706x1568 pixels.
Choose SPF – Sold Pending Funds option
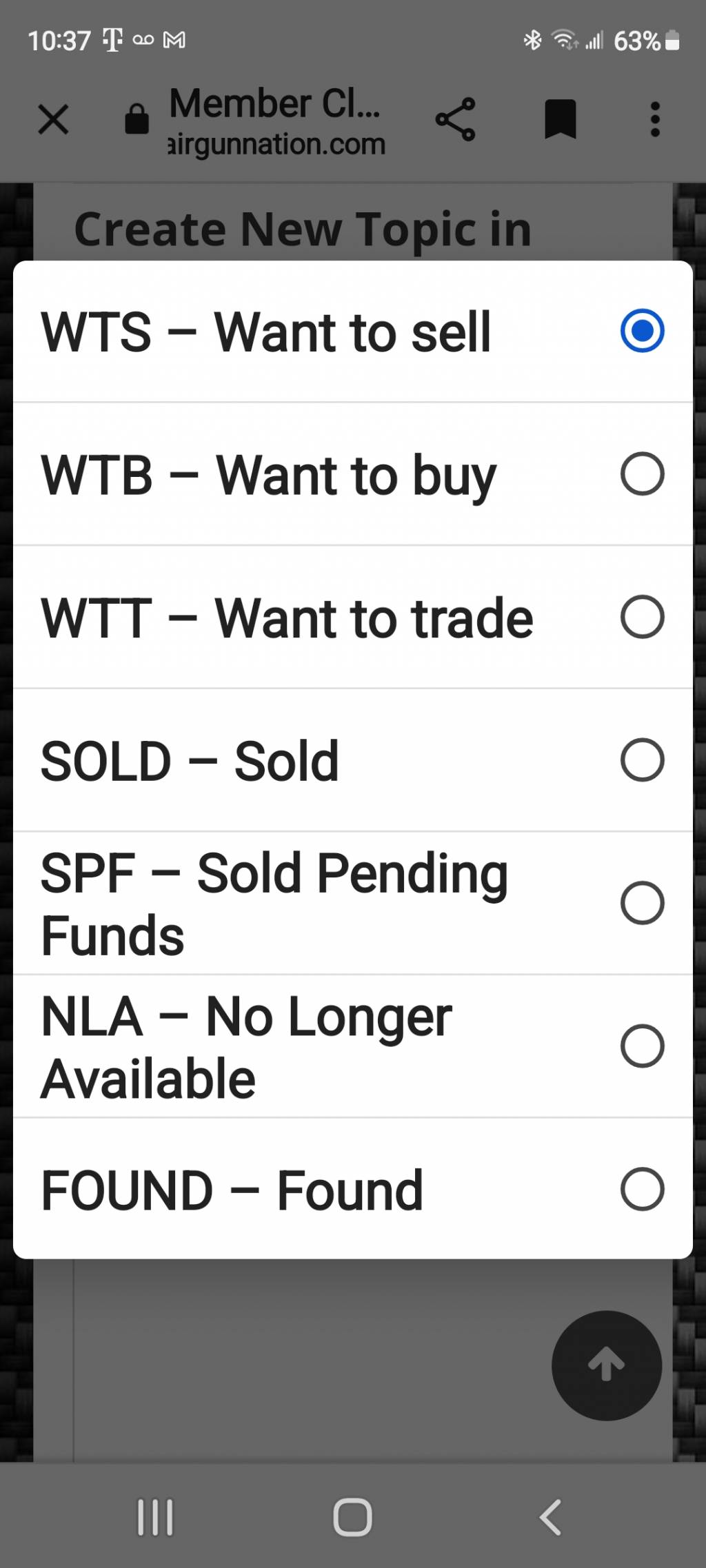[x=353, y=903]
